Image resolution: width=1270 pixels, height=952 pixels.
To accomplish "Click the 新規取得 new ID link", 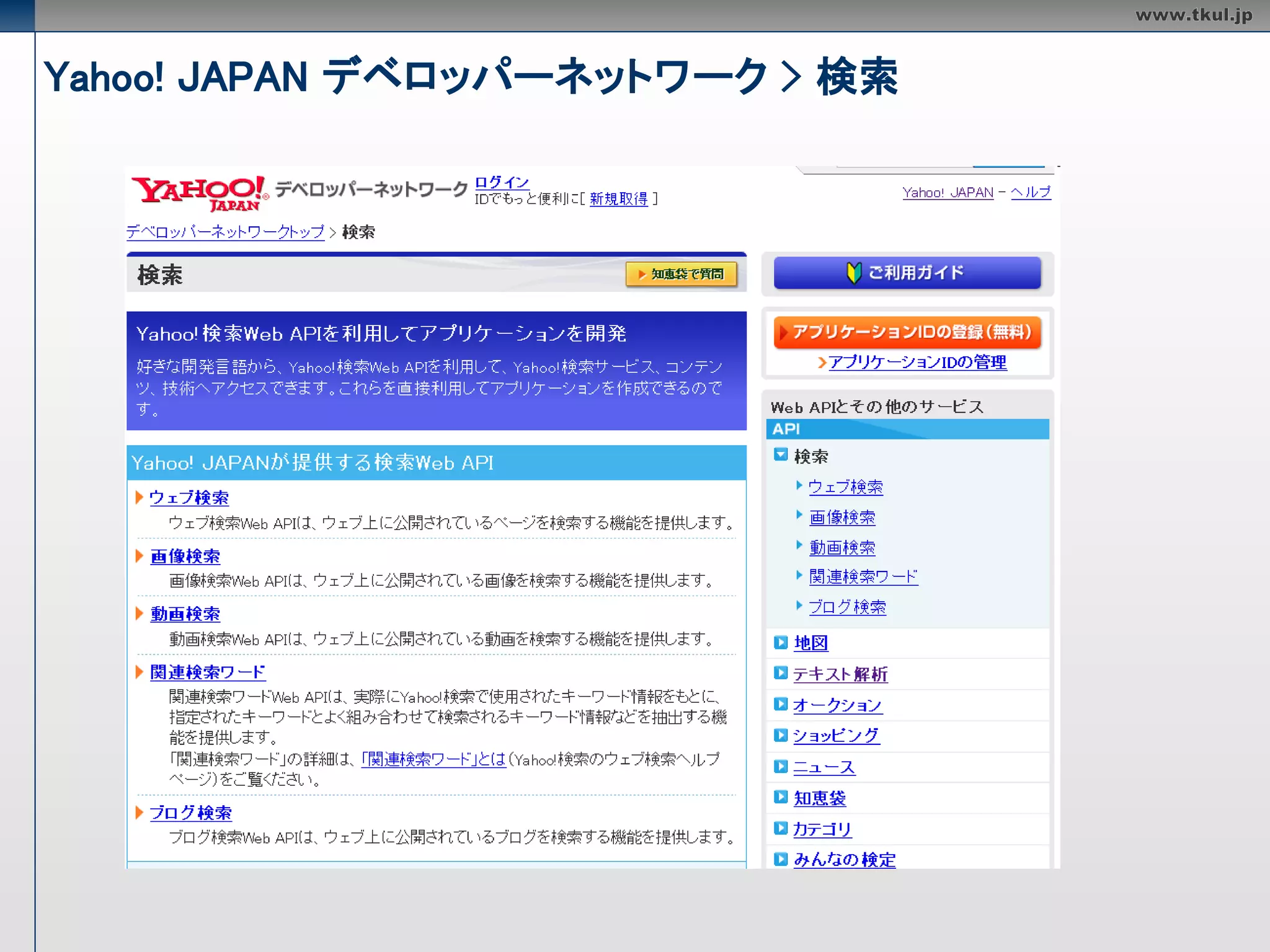I will [x=618, y=199].
